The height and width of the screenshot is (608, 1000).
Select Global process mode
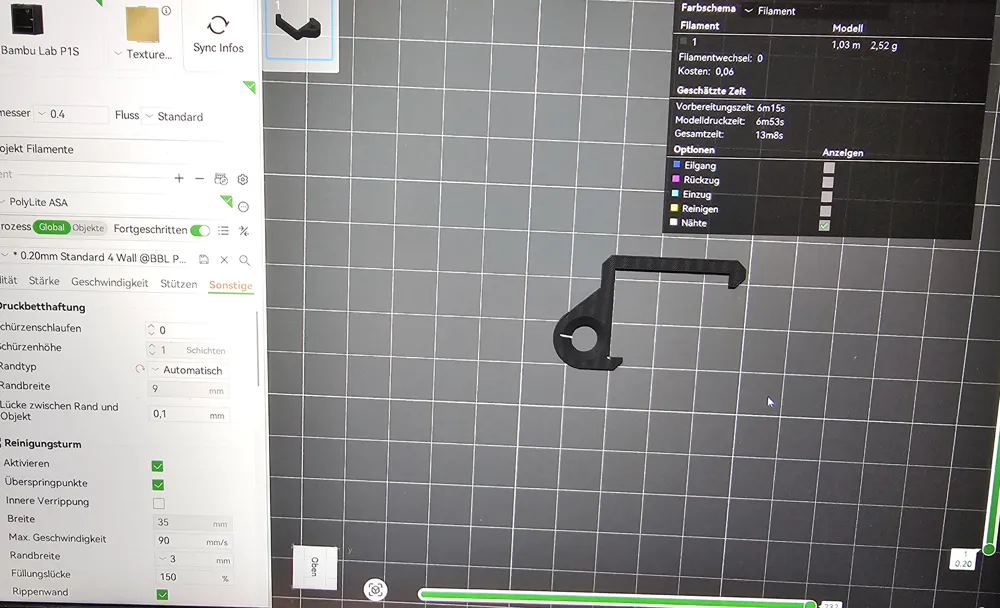[x=52, y=227]
